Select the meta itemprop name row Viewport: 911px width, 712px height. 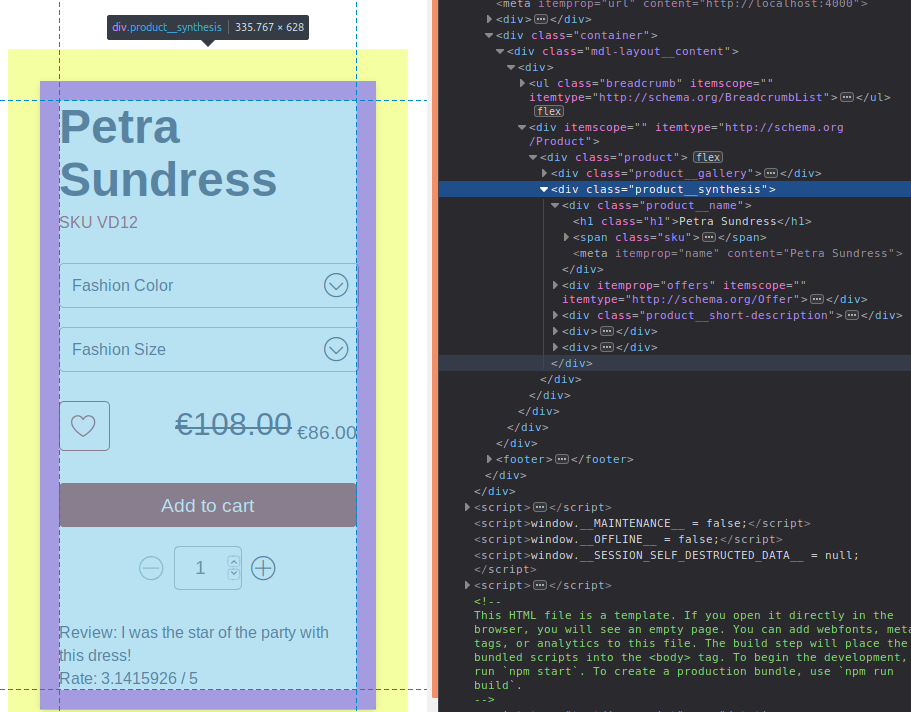(x=738, y=253)
